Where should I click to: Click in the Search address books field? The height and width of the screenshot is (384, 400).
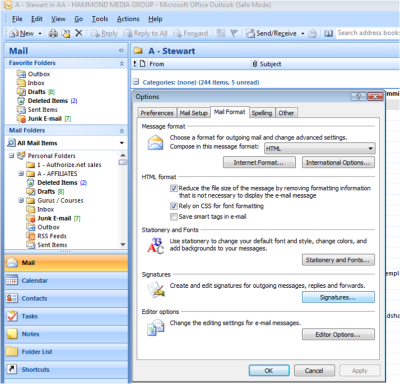pos(368,33)
